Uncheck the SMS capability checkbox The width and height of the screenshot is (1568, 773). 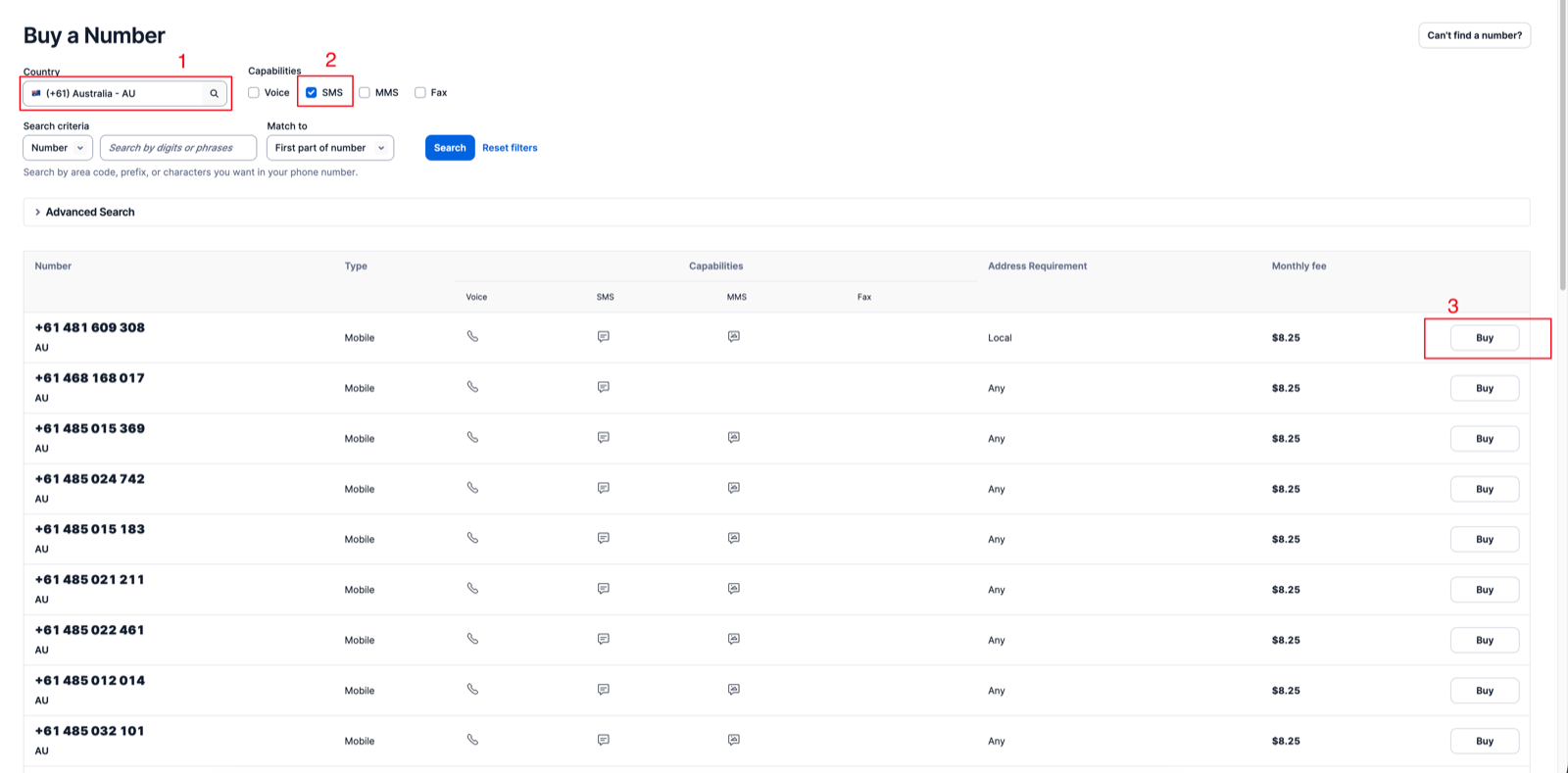pos(312,93)
